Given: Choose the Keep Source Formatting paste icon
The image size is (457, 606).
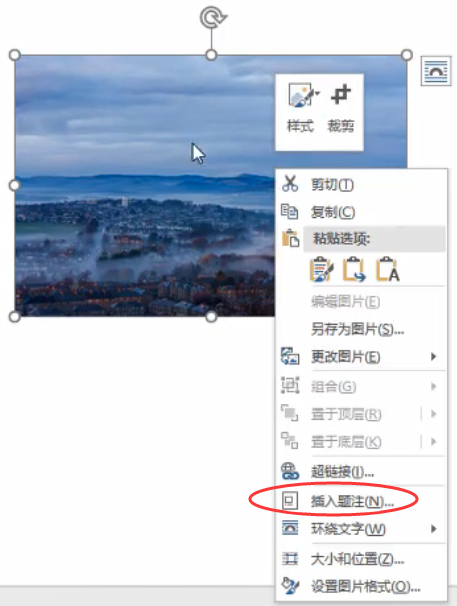Looking at the screenshot, I should tap(321, 269).
